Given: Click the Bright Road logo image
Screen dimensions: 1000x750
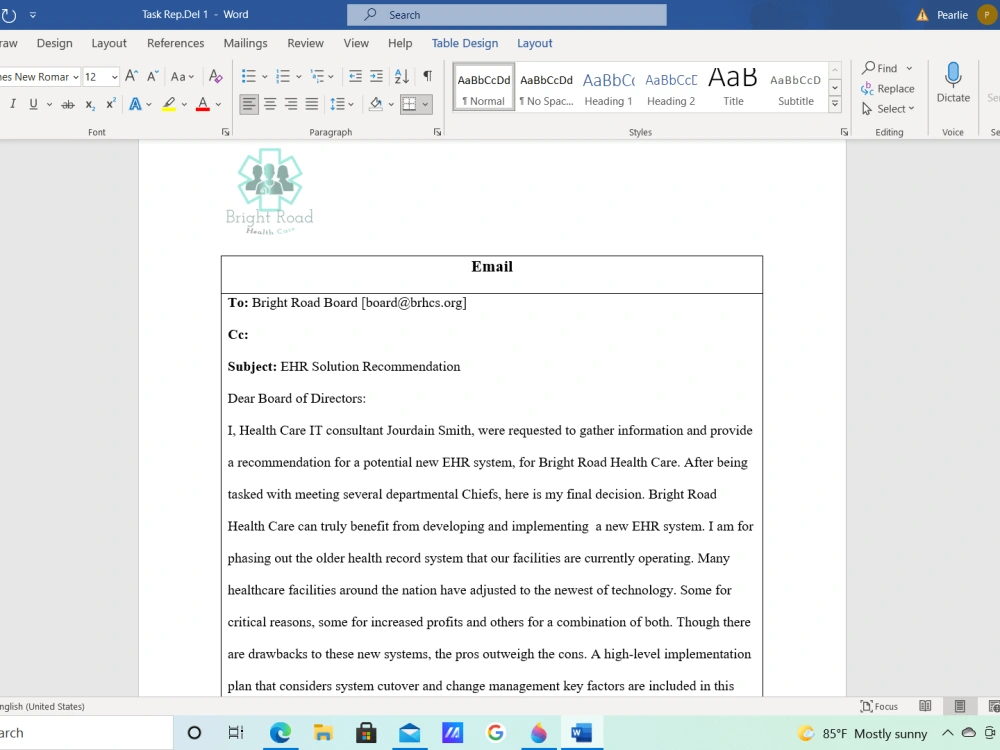Looking at the screenshot, I should point(270,191).
